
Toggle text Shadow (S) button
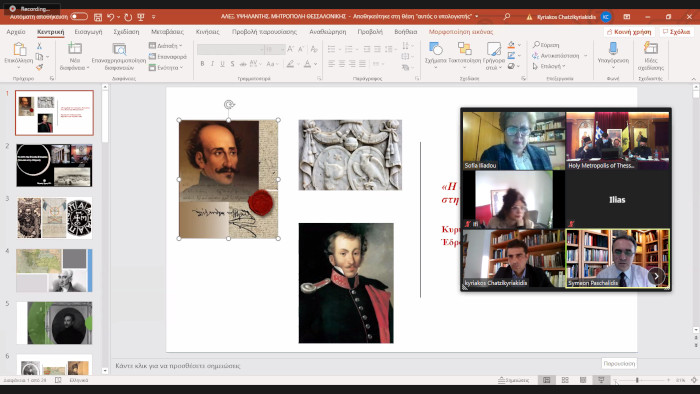click(x=232, y=64)
